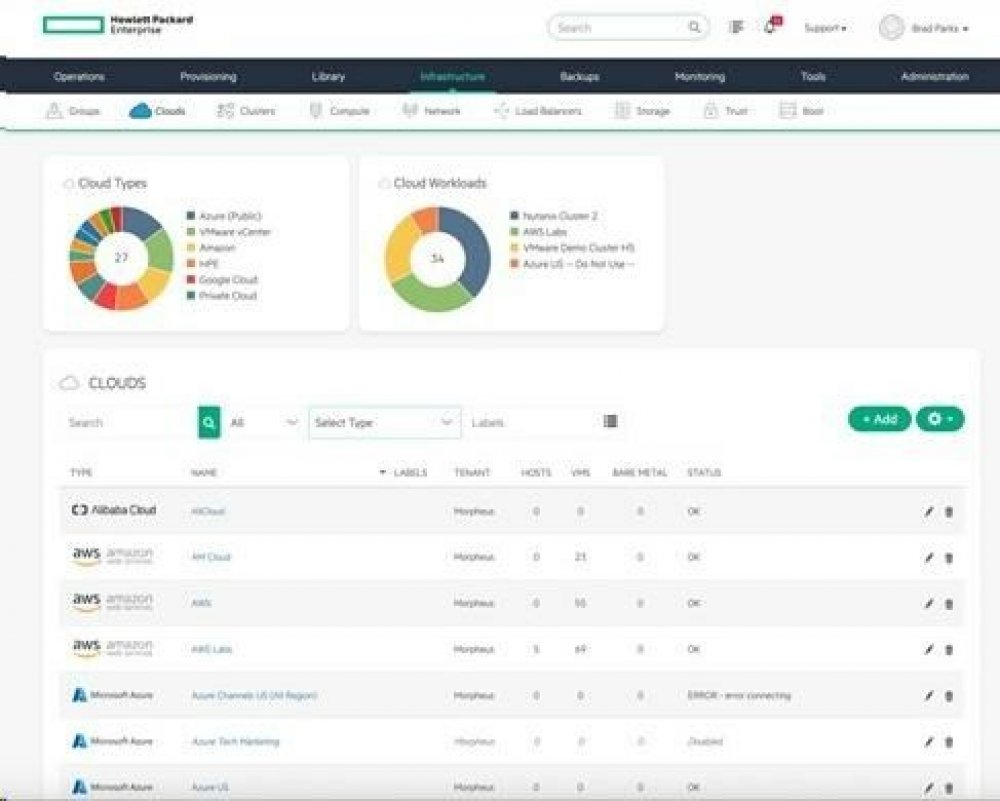Click the + Add button
Image resolution: width=1000 pixels, height=801 pixels.
click(880, 419)
